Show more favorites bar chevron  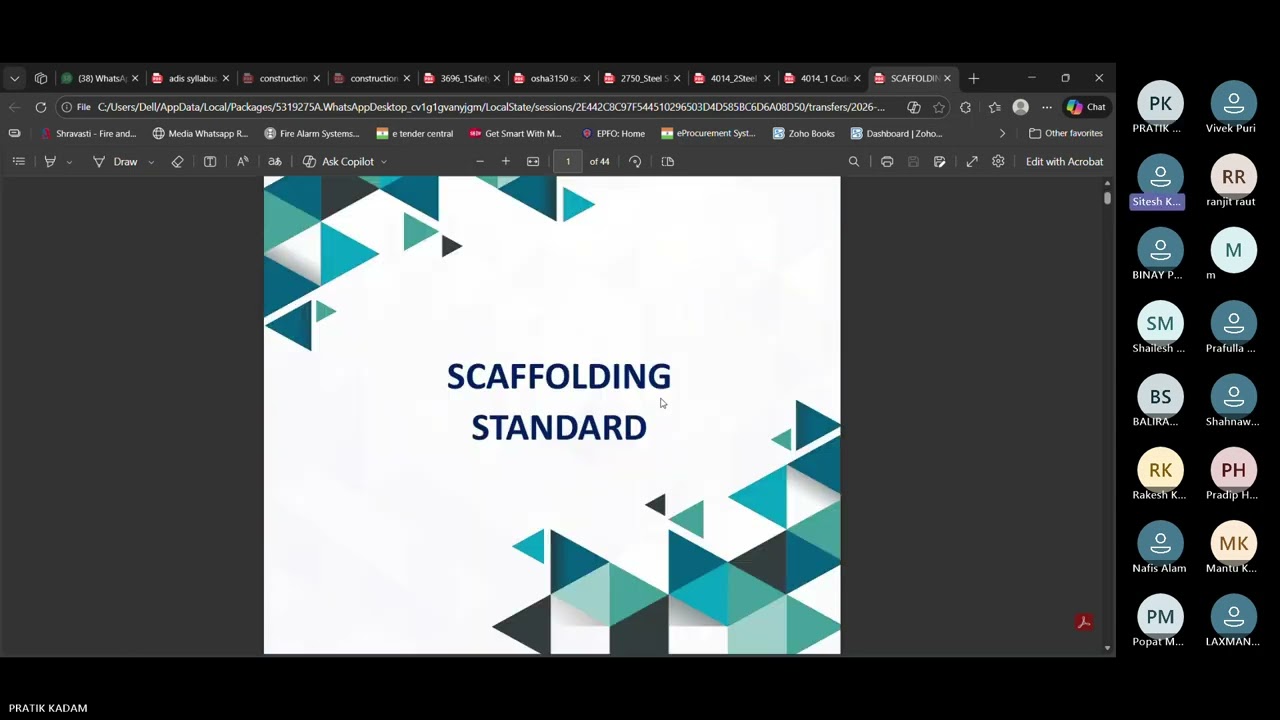(x=1003, y=133)
